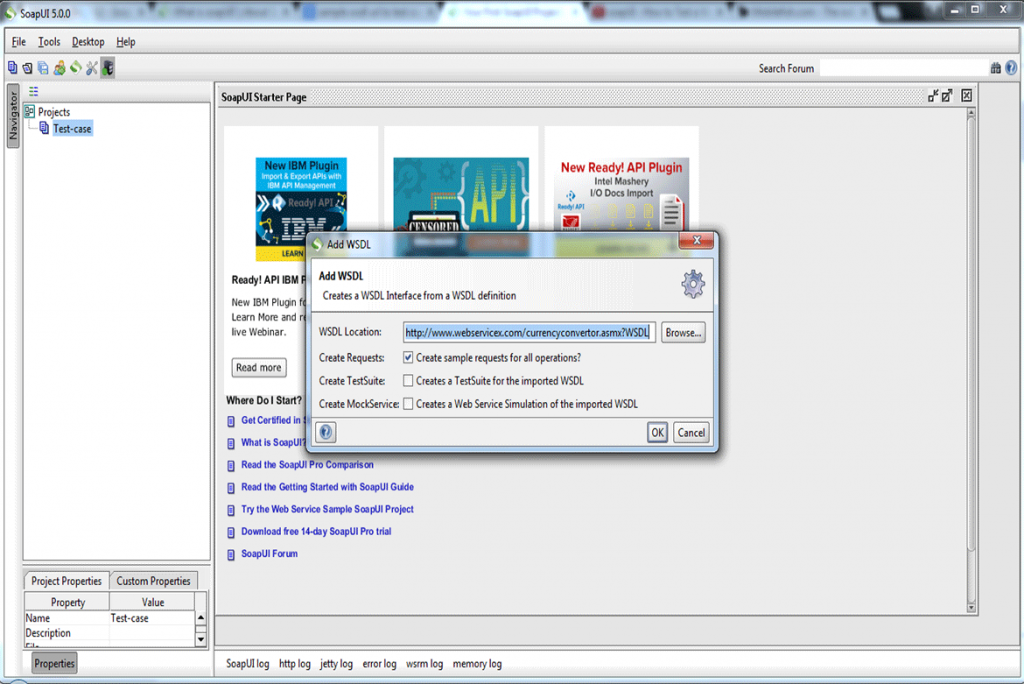Click the New Ready! API Plugin banner
Screen dimensions: 1024x684
pos(621,196)
